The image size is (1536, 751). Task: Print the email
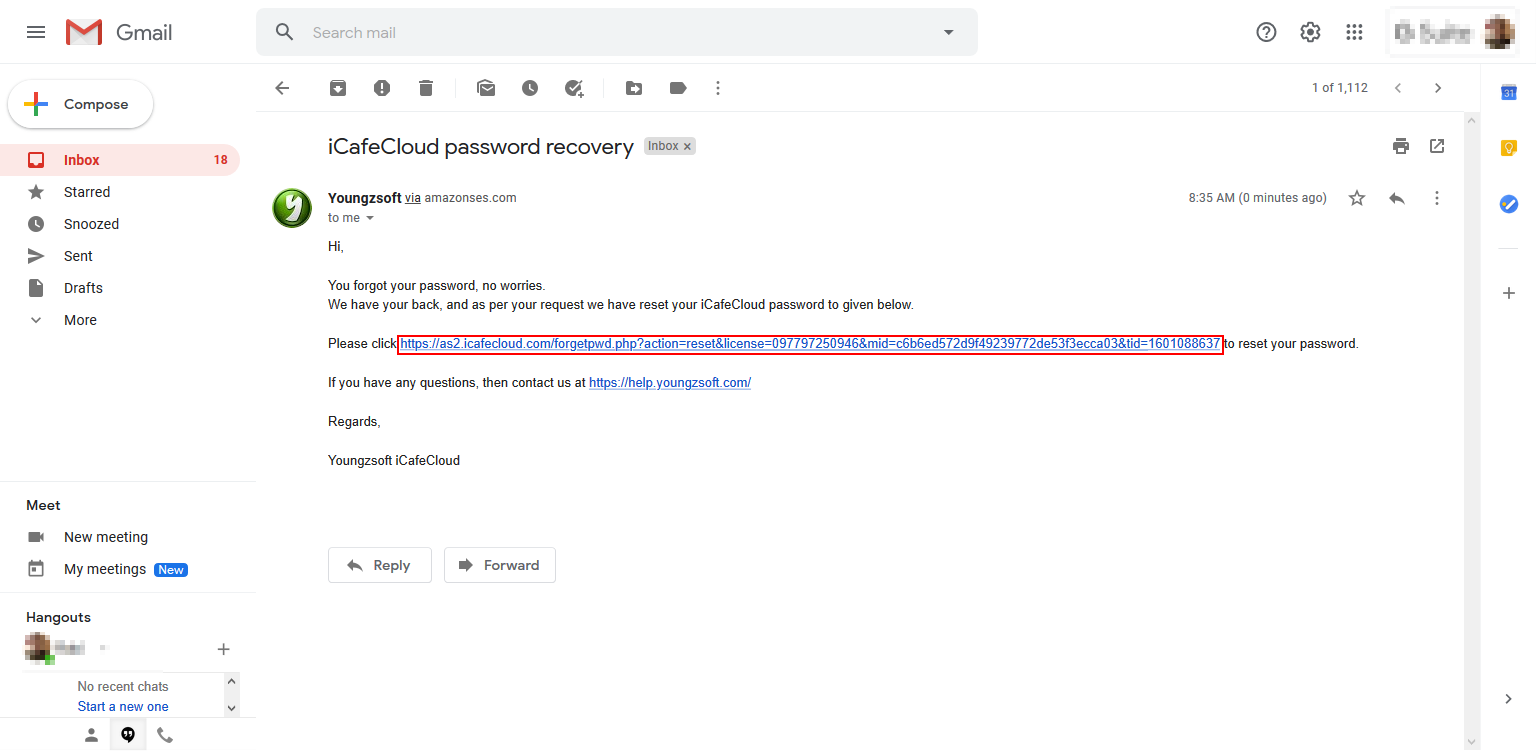(1401, 146)
